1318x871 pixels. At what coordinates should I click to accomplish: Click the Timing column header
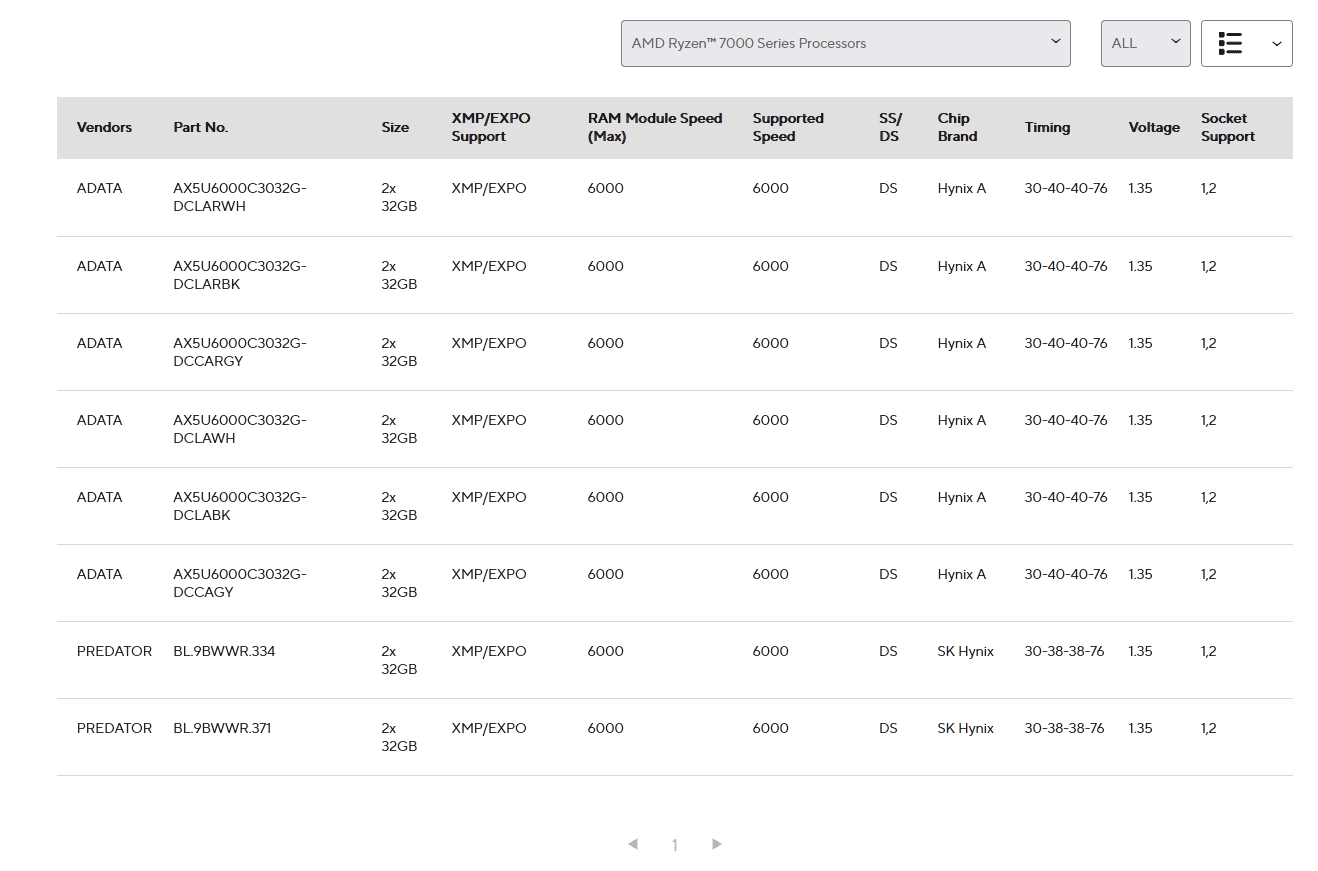coord(1047,128)
